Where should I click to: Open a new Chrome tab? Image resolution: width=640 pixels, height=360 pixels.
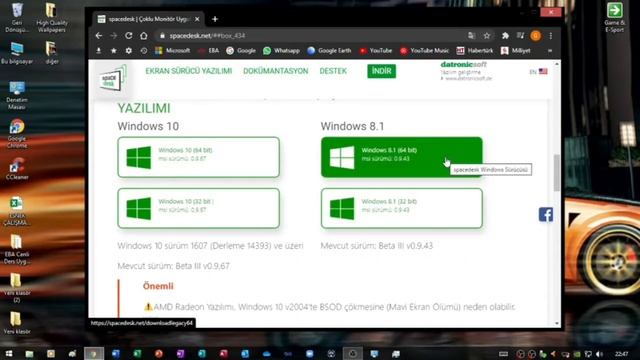(215, 19)
